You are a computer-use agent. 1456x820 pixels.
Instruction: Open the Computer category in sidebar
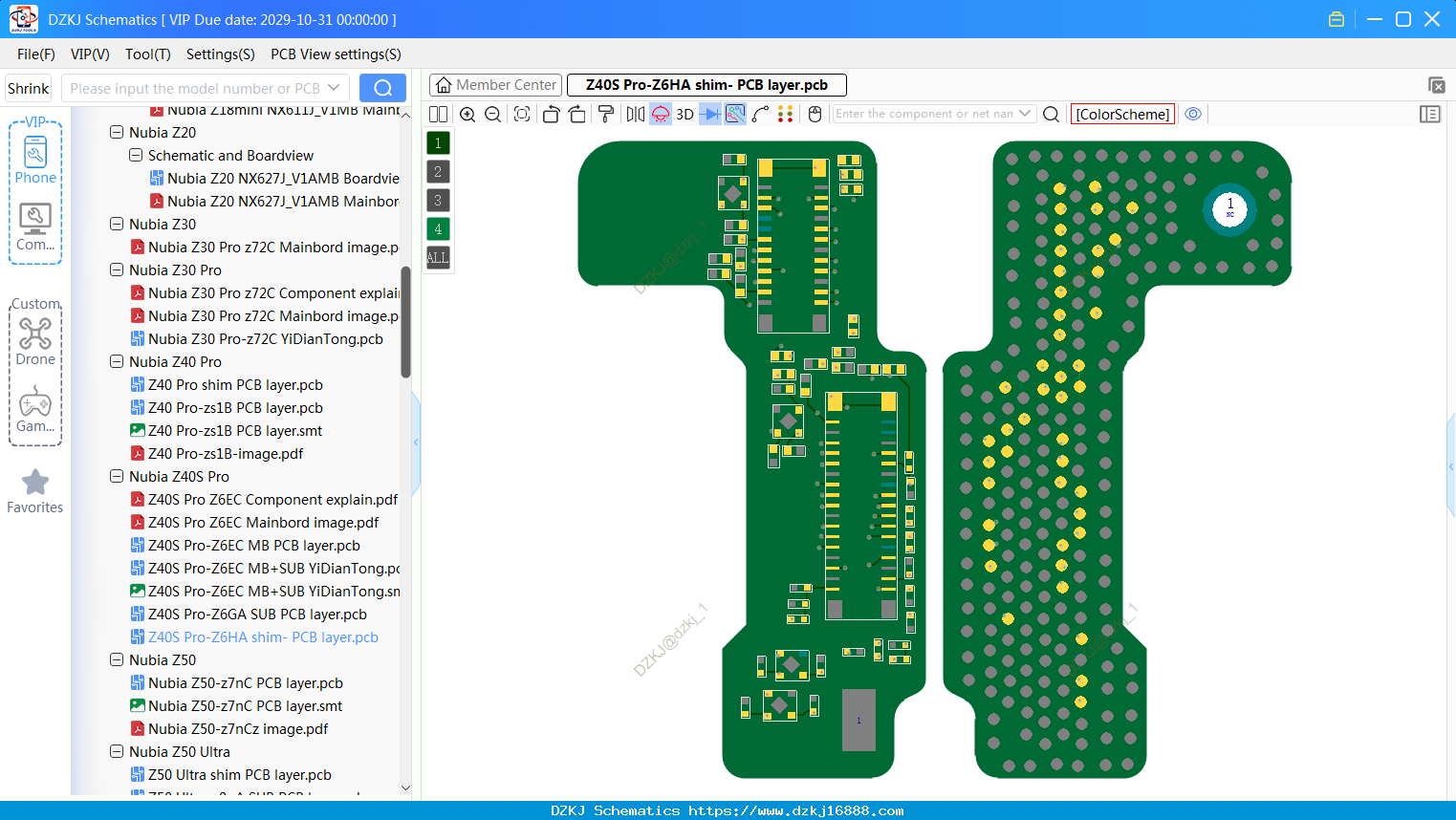coord(35,227)
